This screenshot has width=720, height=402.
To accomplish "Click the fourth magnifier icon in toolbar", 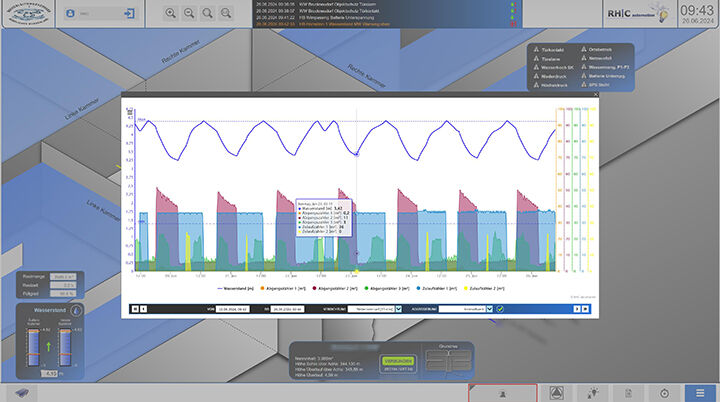I will click(x=226, y=13).
